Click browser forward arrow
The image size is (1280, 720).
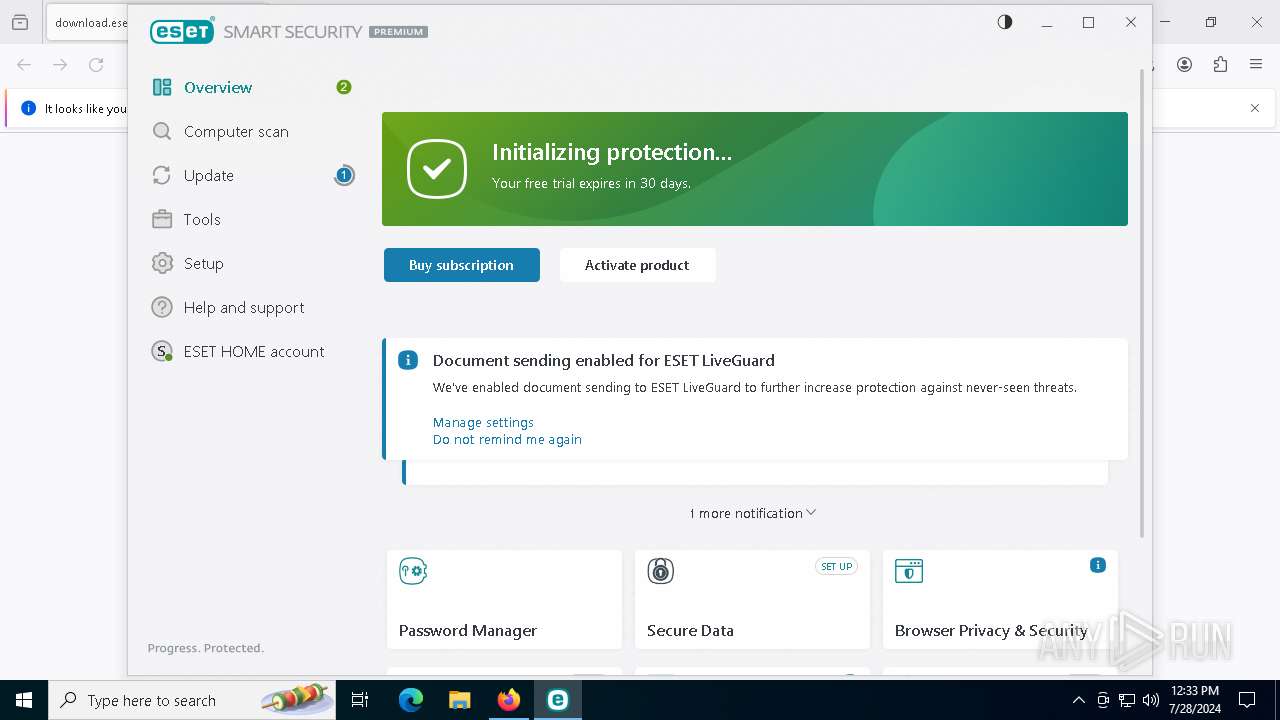(x=60, y=64)
